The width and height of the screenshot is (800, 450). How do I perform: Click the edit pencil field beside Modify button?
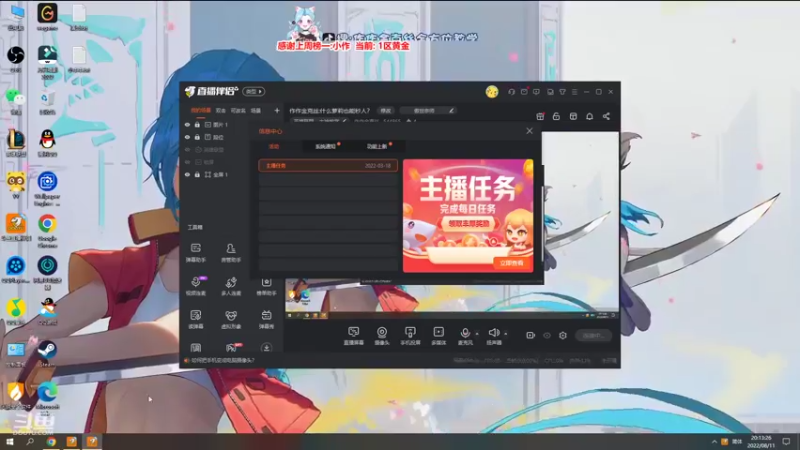point(428,111)
